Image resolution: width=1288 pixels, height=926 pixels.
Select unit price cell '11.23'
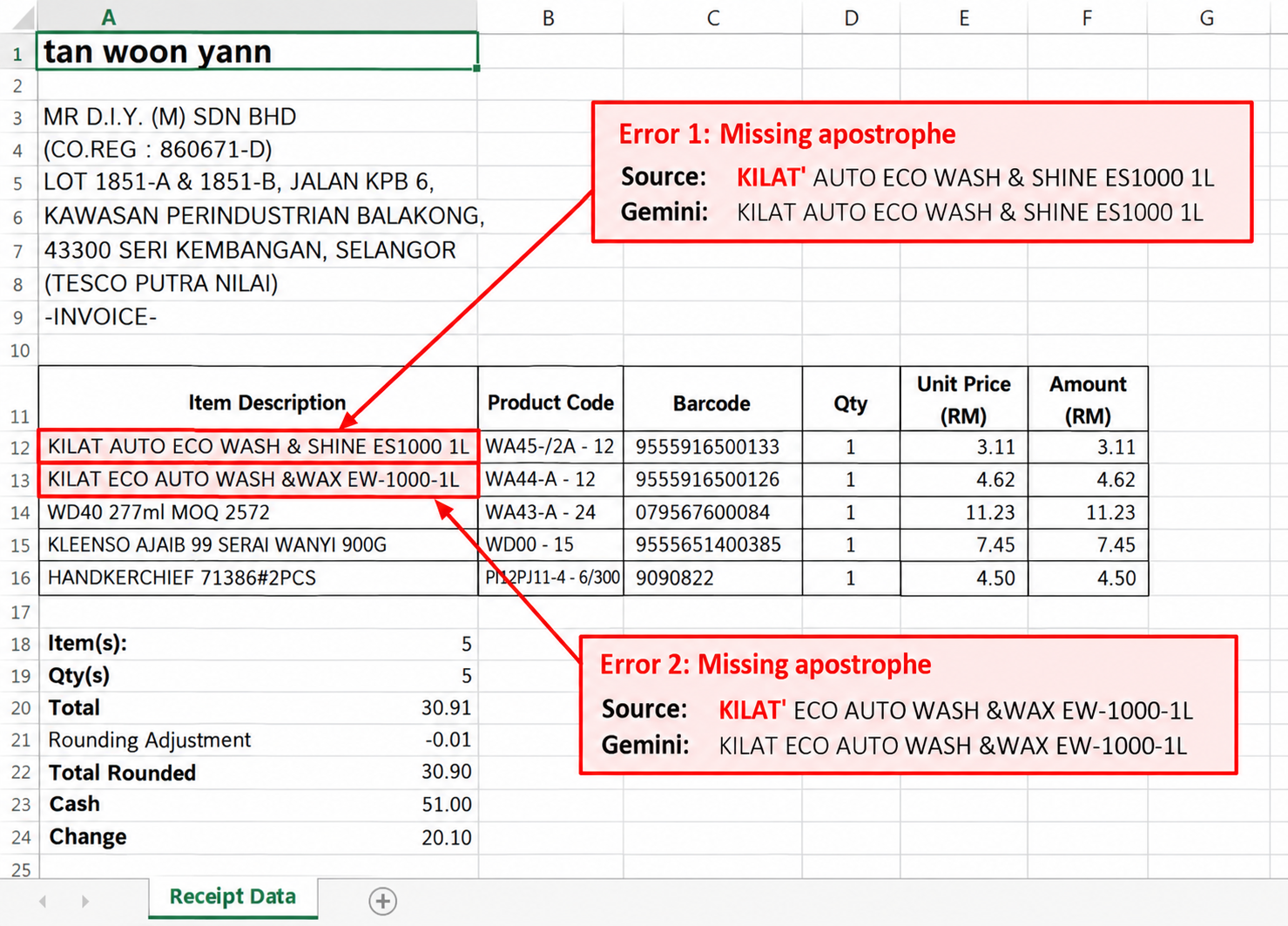coord(964,513)
